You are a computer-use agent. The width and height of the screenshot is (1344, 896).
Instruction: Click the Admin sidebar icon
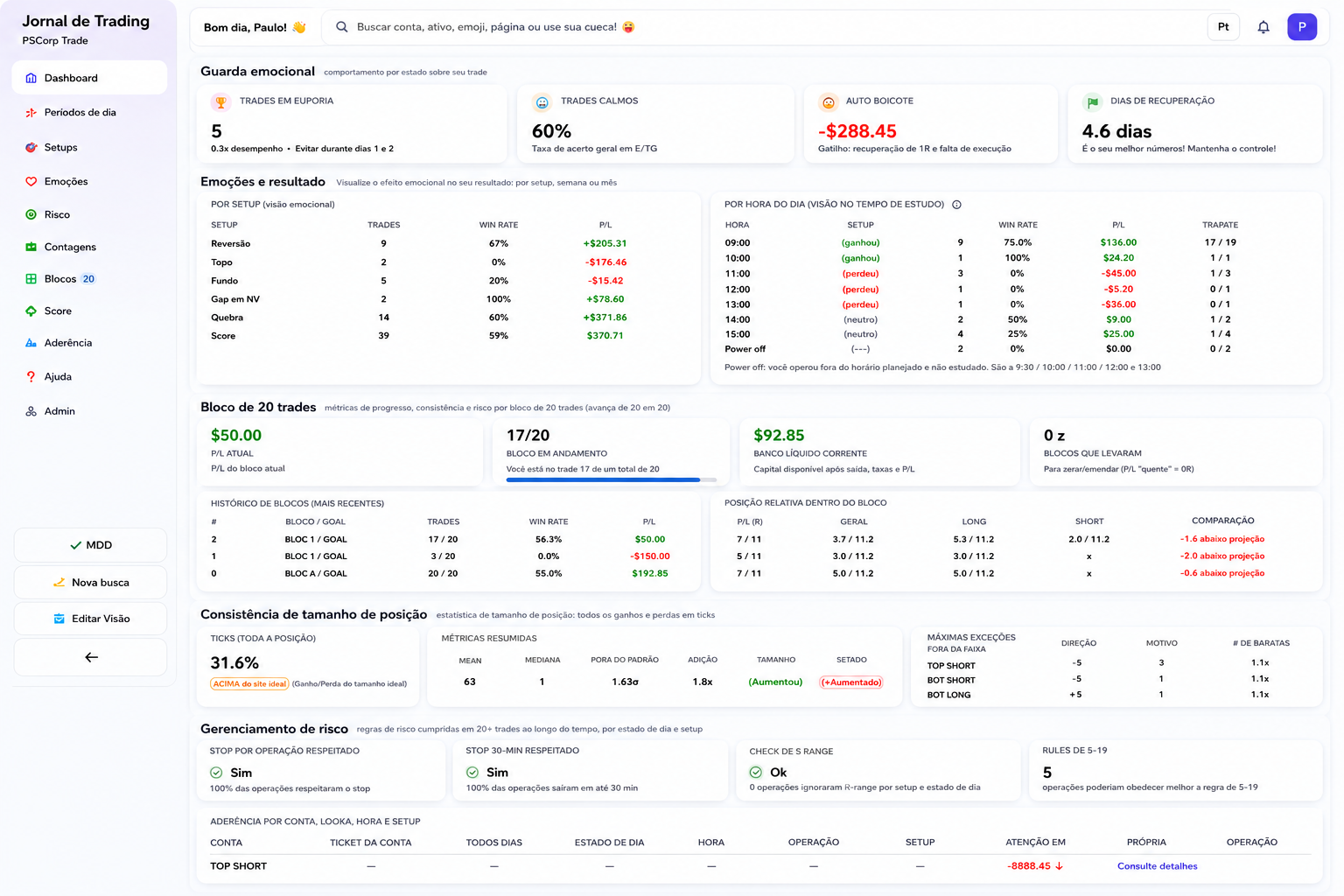(31, 411)
